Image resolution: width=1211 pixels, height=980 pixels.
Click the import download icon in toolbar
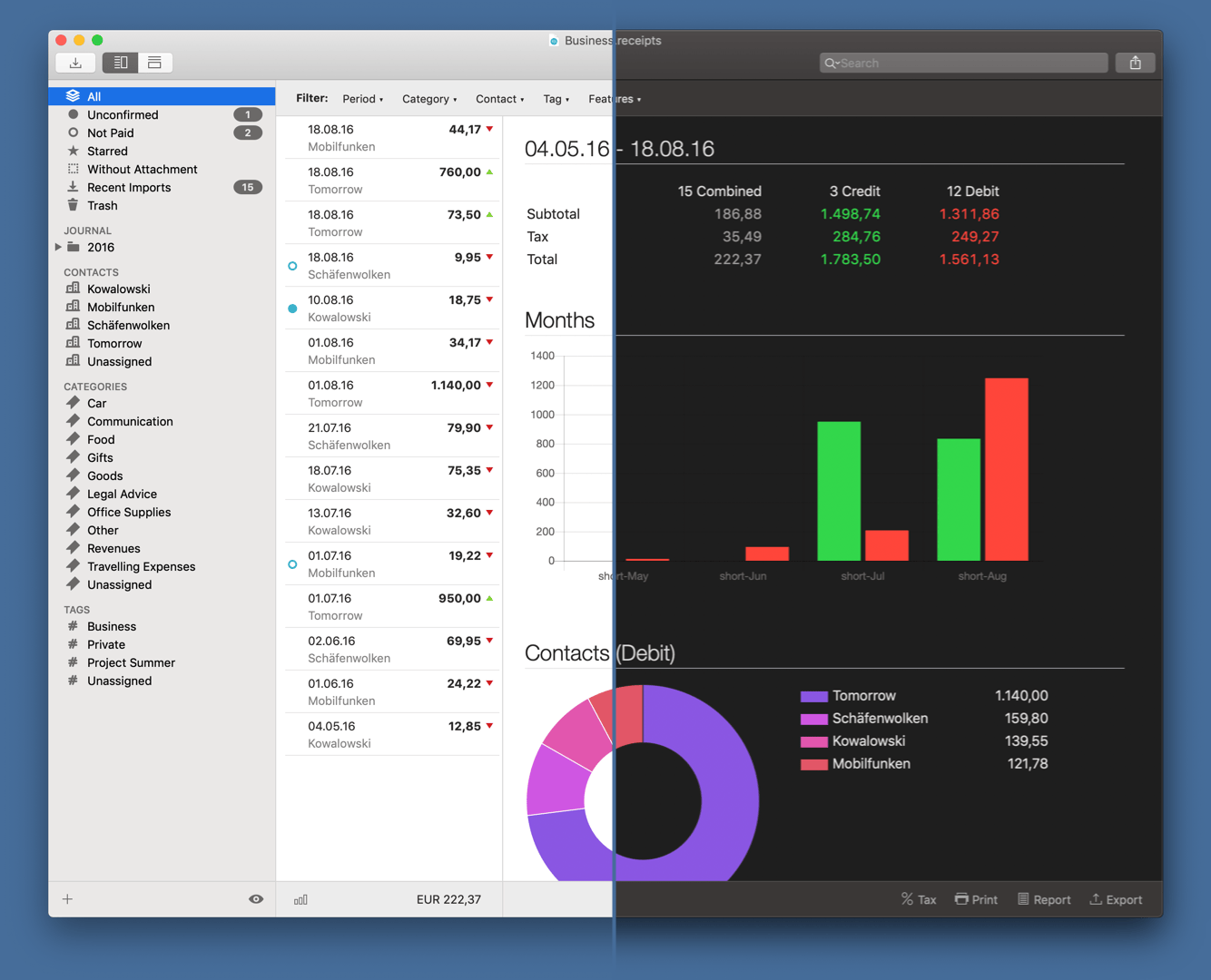click(75, 63)
